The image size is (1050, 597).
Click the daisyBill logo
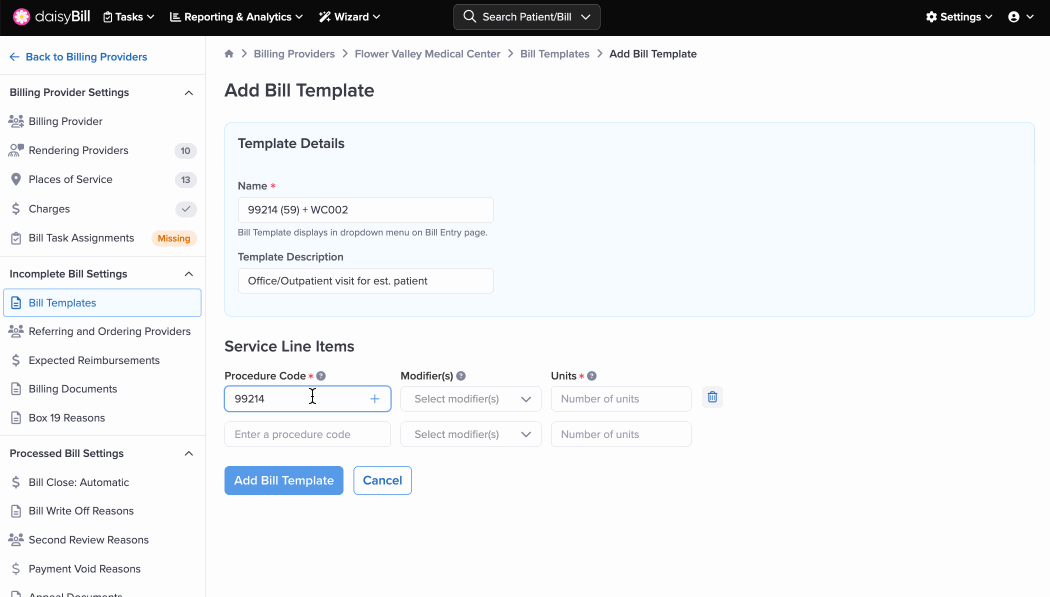coord(50,17)
